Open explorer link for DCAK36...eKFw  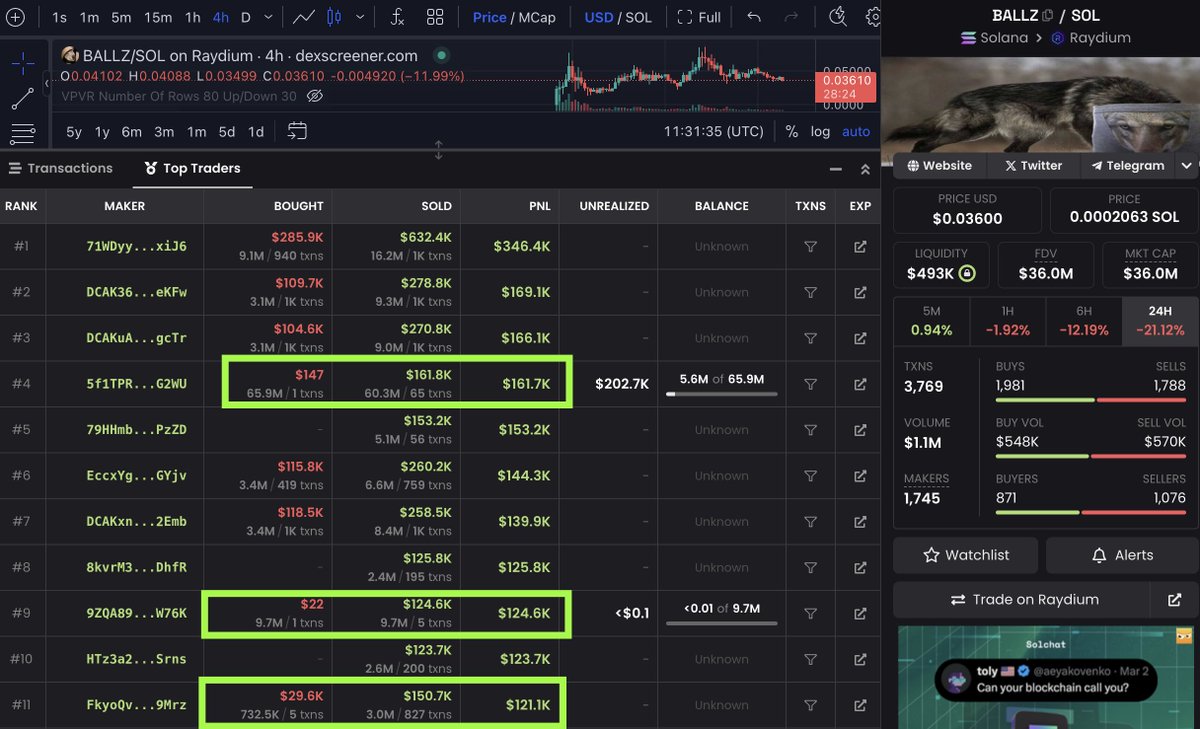click(x=860, y=293)
